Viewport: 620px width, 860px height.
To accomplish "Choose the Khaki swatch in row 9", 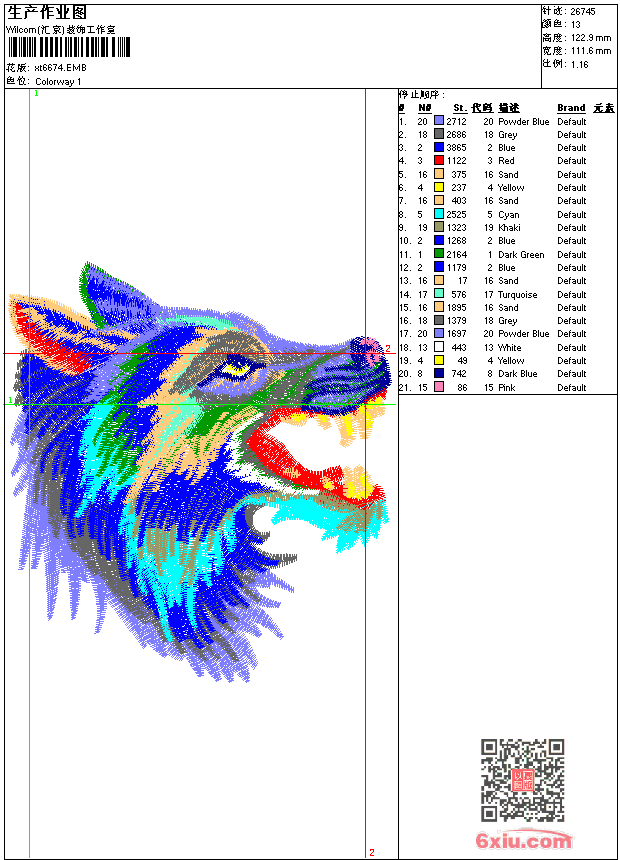I will click(439, 227).
